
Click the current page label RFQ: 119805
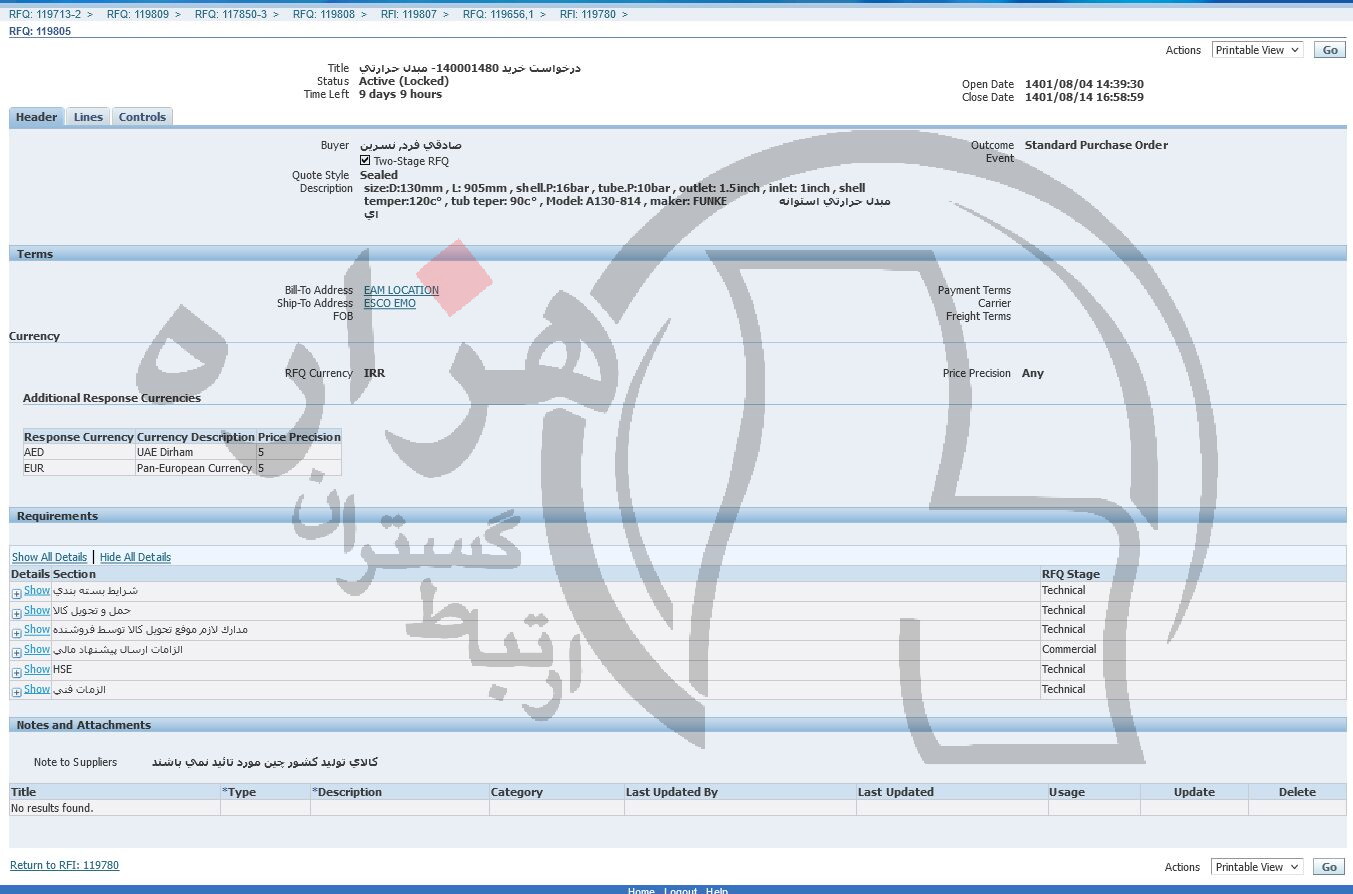[40, 31]
